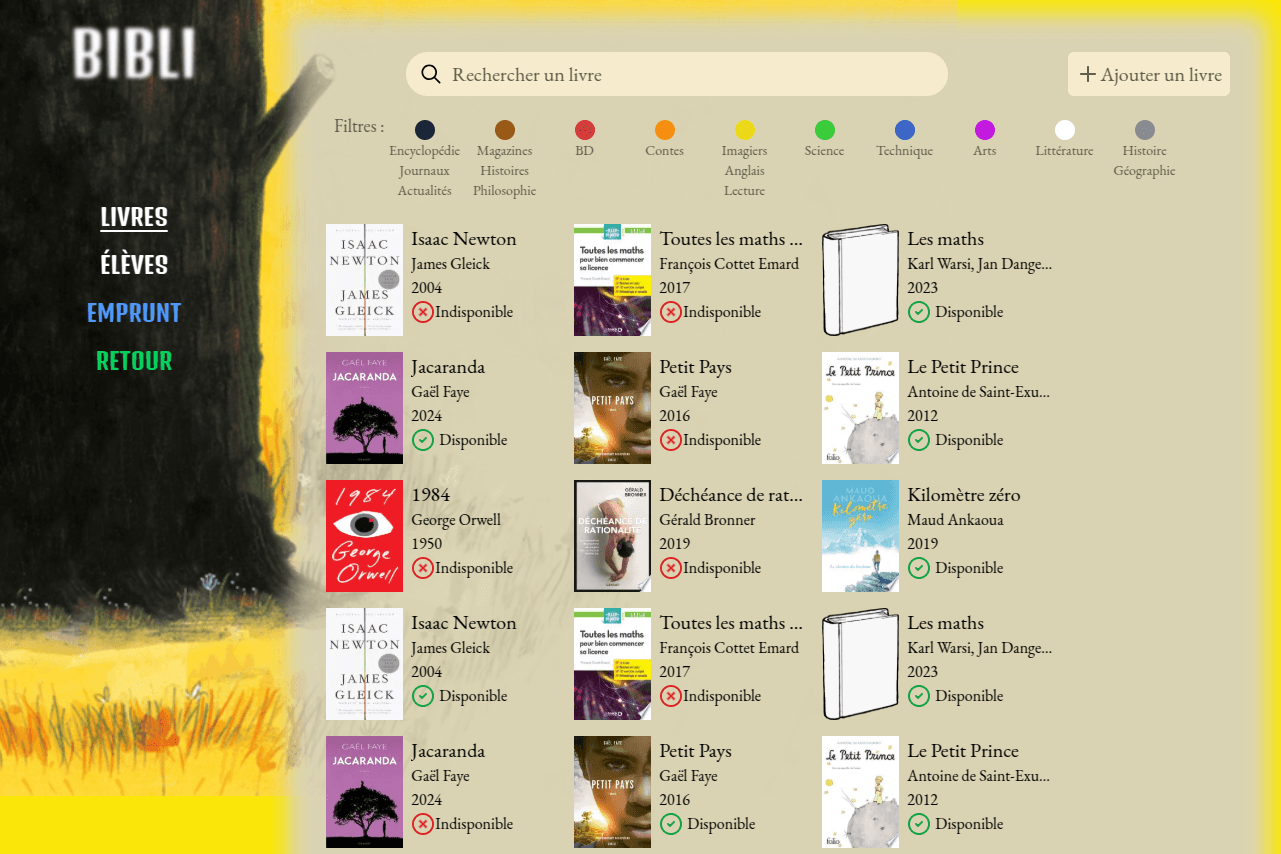Open the Emprunt menu item

tap(134, 313)
